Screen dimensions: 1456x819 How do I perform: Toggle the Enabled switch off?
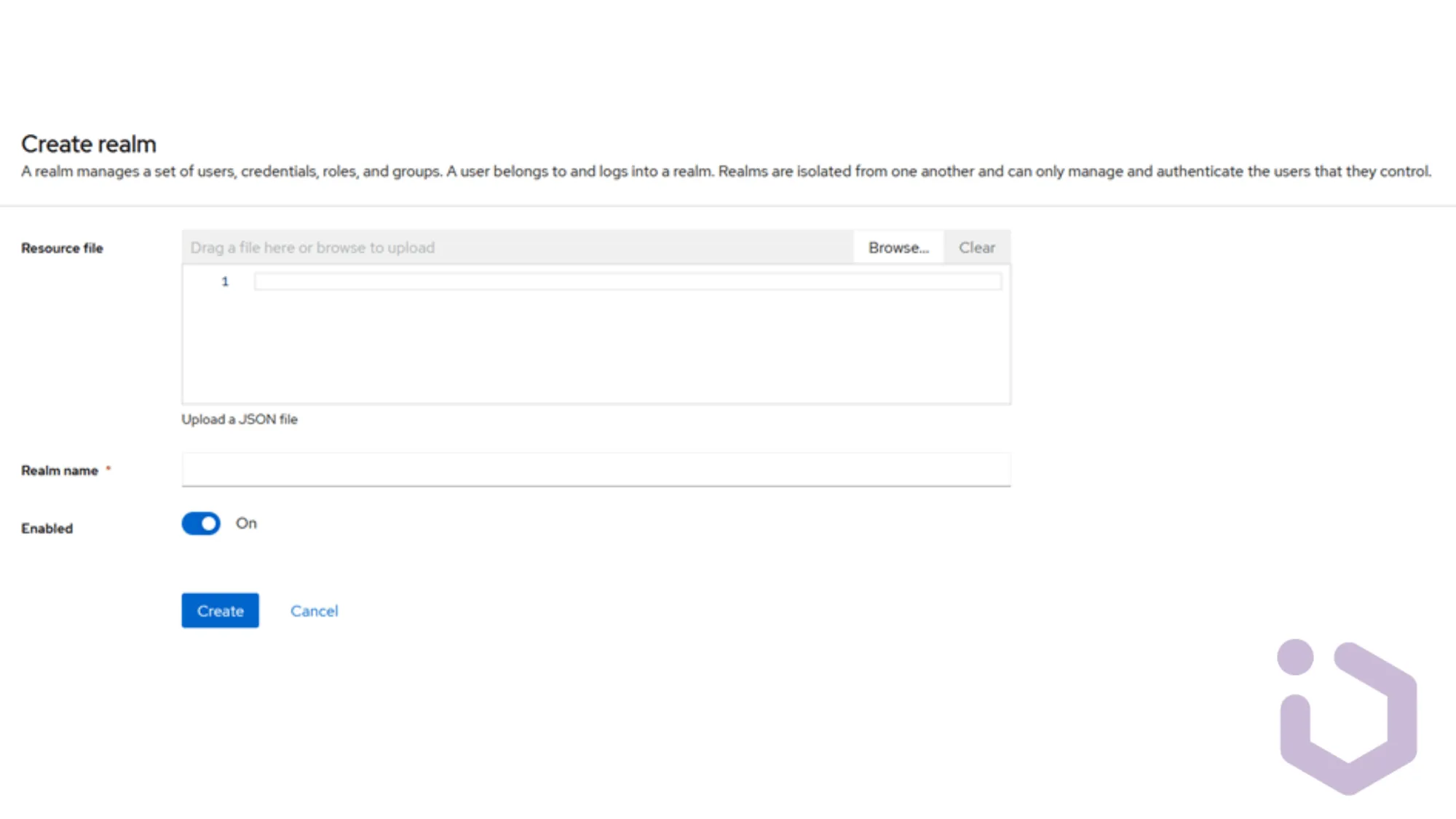(201, 523)
